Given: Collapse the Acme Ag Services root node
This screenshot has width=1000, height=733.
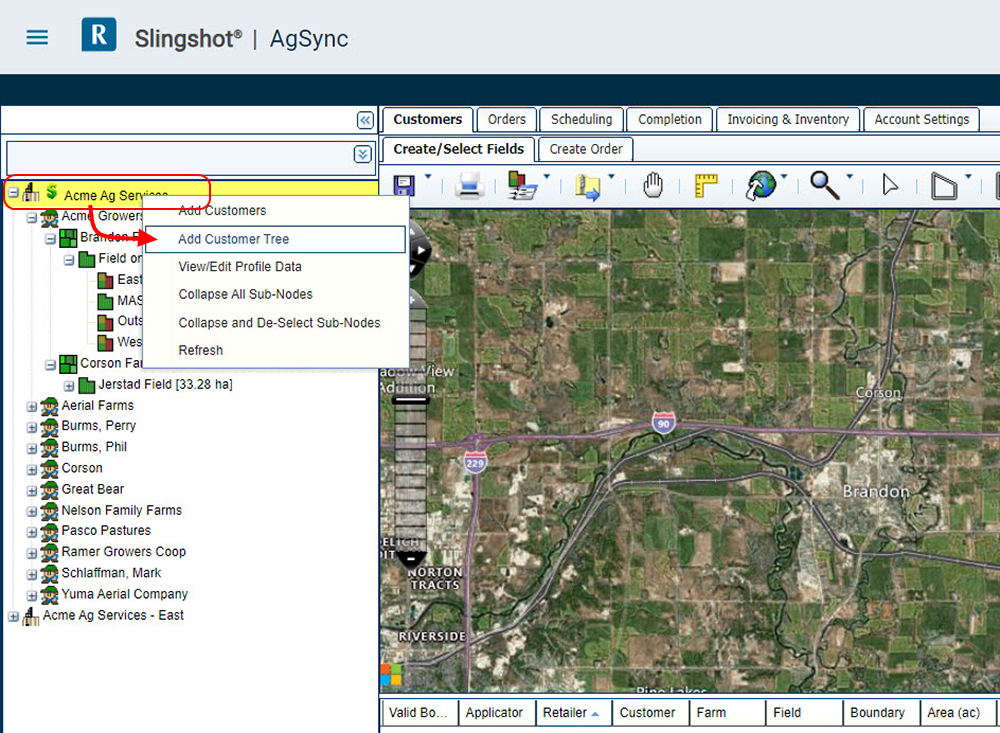Looking at the screenshot, I should click(13, 192).
